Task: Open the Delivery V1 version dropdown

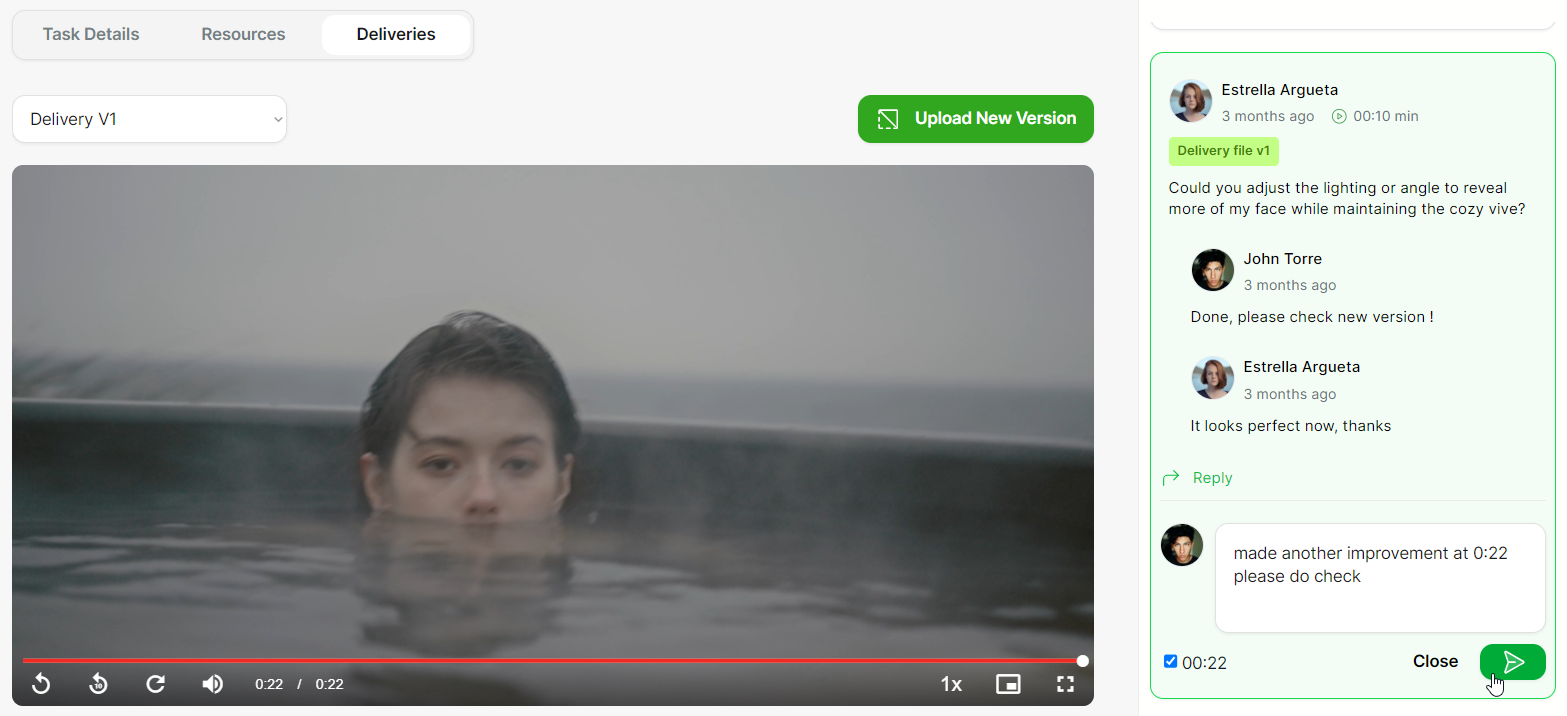Action: [x=149, y=119]
